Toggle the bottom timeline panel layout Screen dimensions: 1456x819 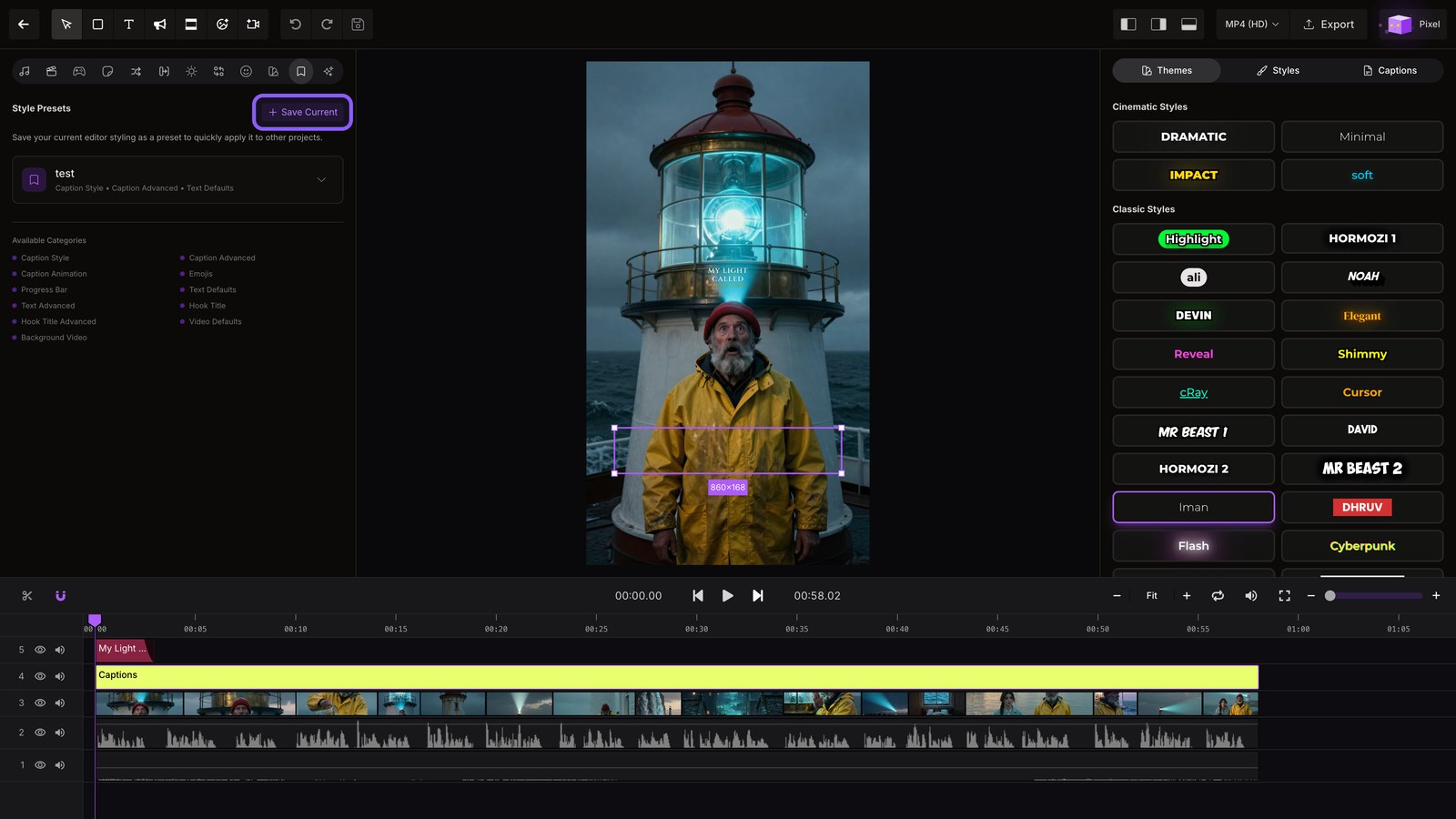(1188, 25)
